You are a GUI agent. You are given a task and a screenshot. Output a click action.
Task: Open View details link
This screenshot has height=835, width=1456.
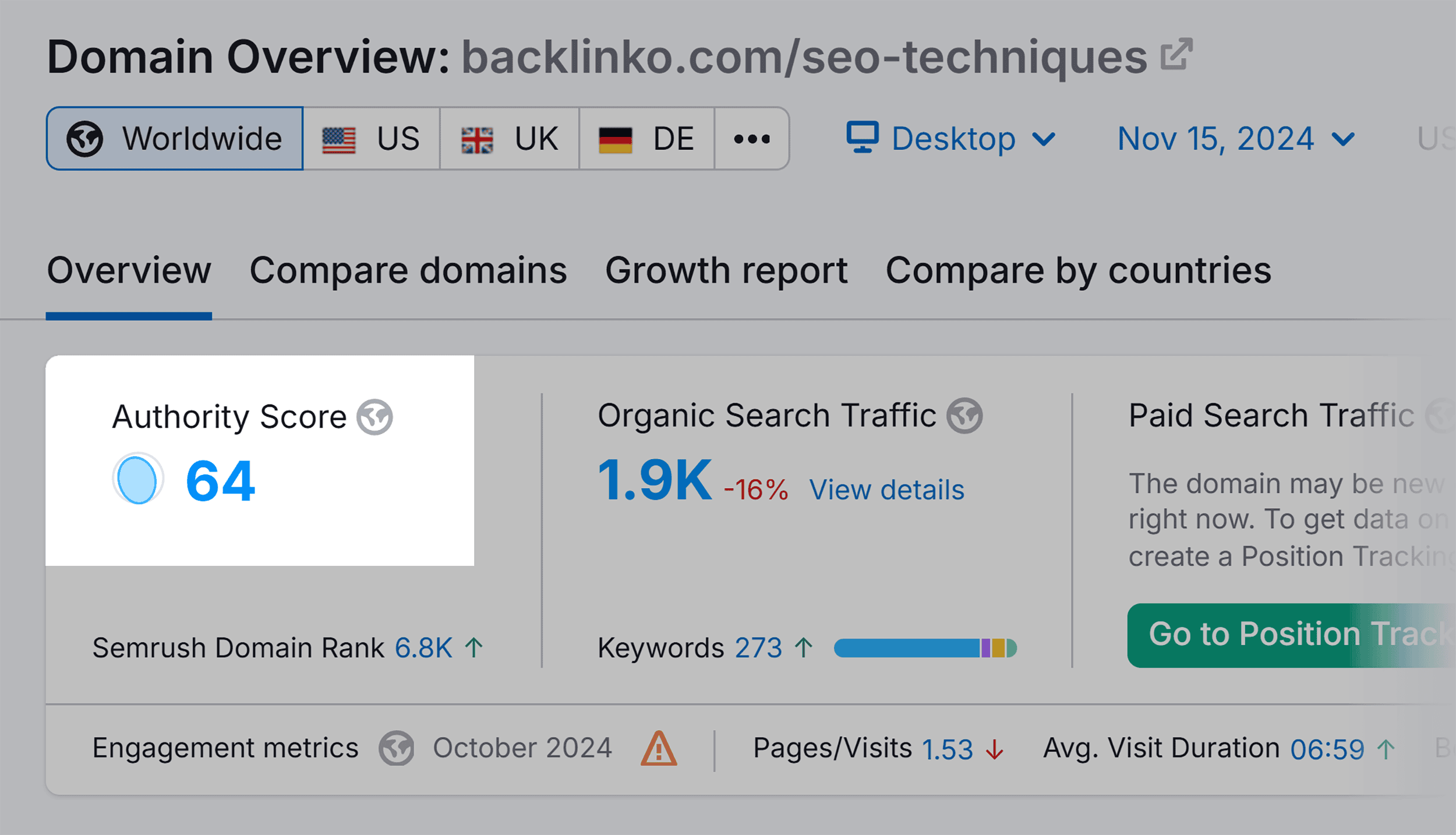coord(886,489)
